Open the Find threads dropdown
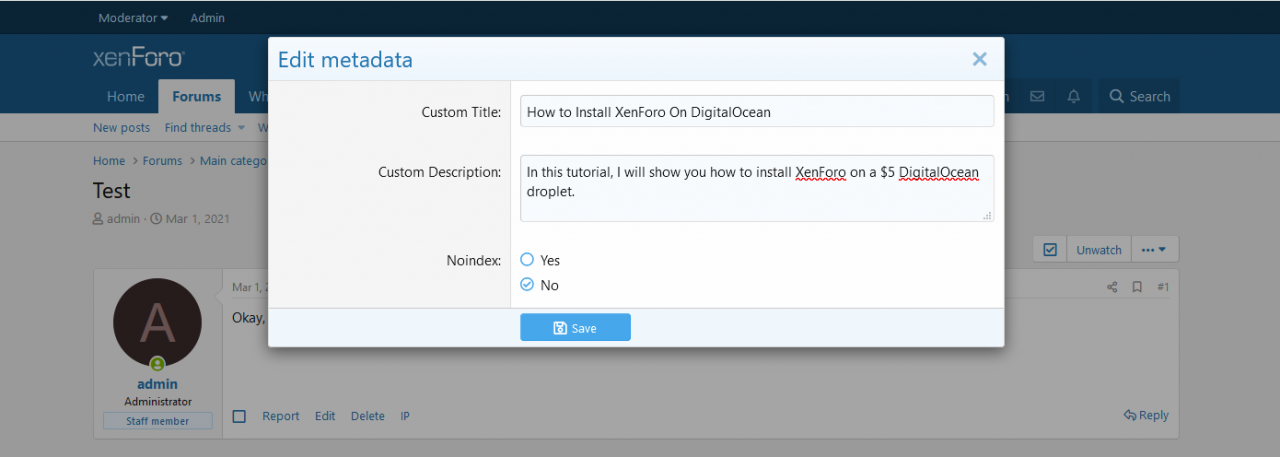Image resolution: width=1280 pixels, height=457 pixels. [x=204, y=127]
